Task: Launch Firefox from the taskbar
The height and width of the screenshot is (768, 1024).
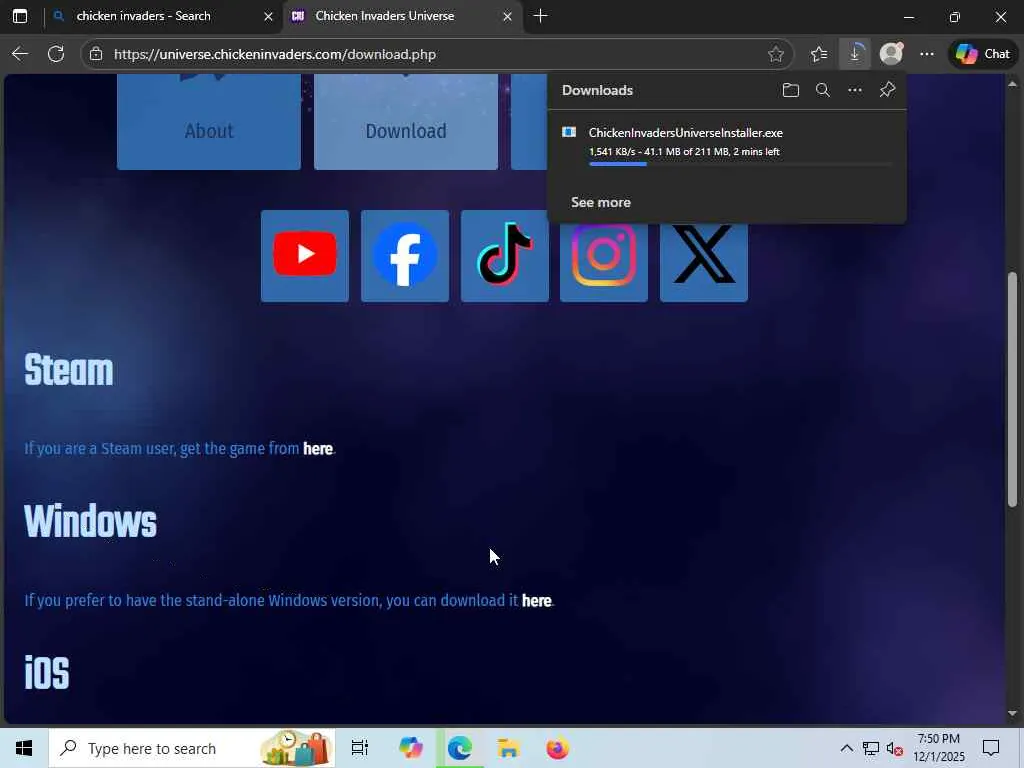Action: 557,748
